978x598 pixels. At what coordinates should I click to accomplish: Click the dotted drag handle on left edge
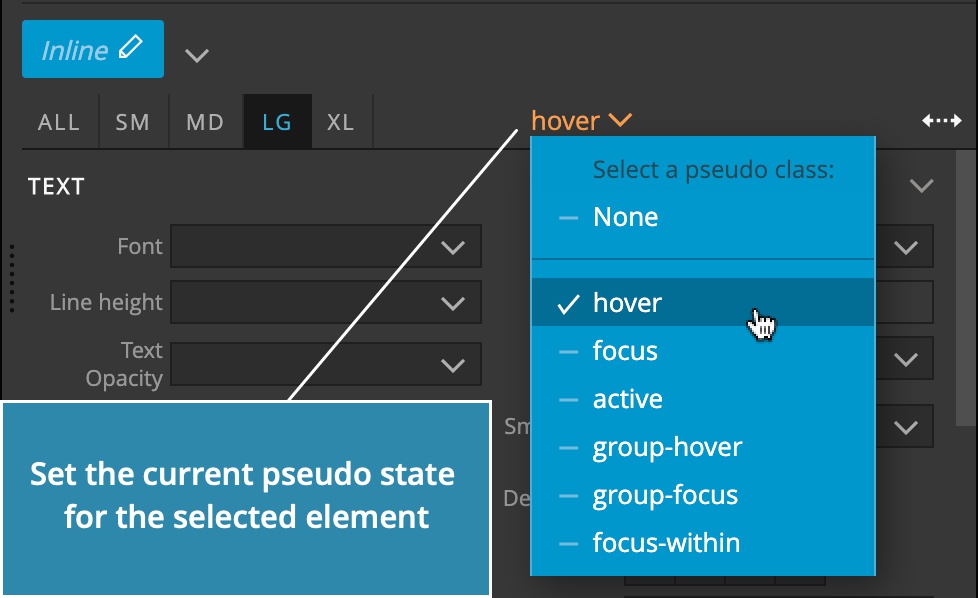(x=11, y=278)
